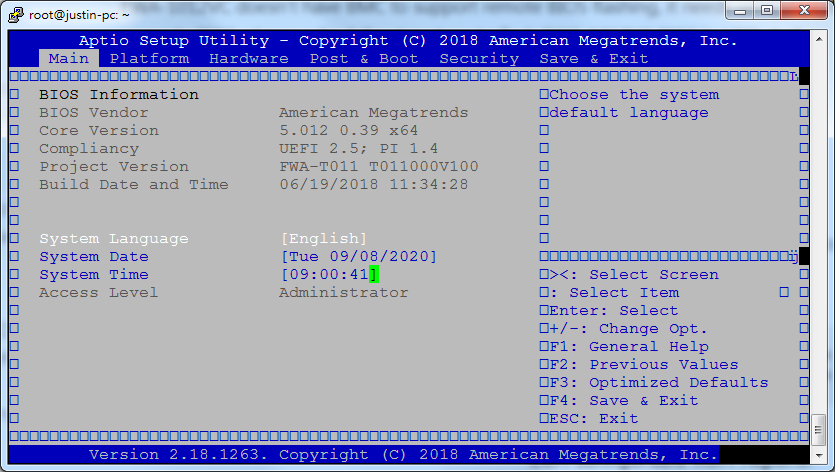The height and width of the screenshot is (472, 835).
Task: Select the System Language label
Action: click(113, 239)
